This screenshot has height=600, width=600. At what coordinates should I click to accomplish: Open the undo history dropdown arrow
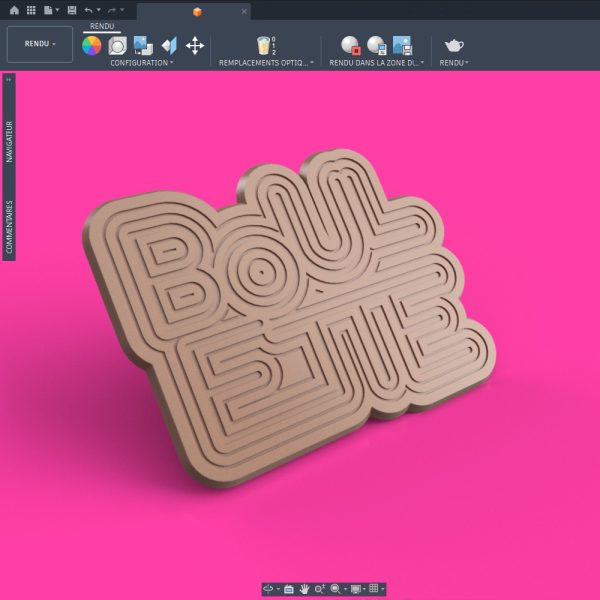[99, 10]
